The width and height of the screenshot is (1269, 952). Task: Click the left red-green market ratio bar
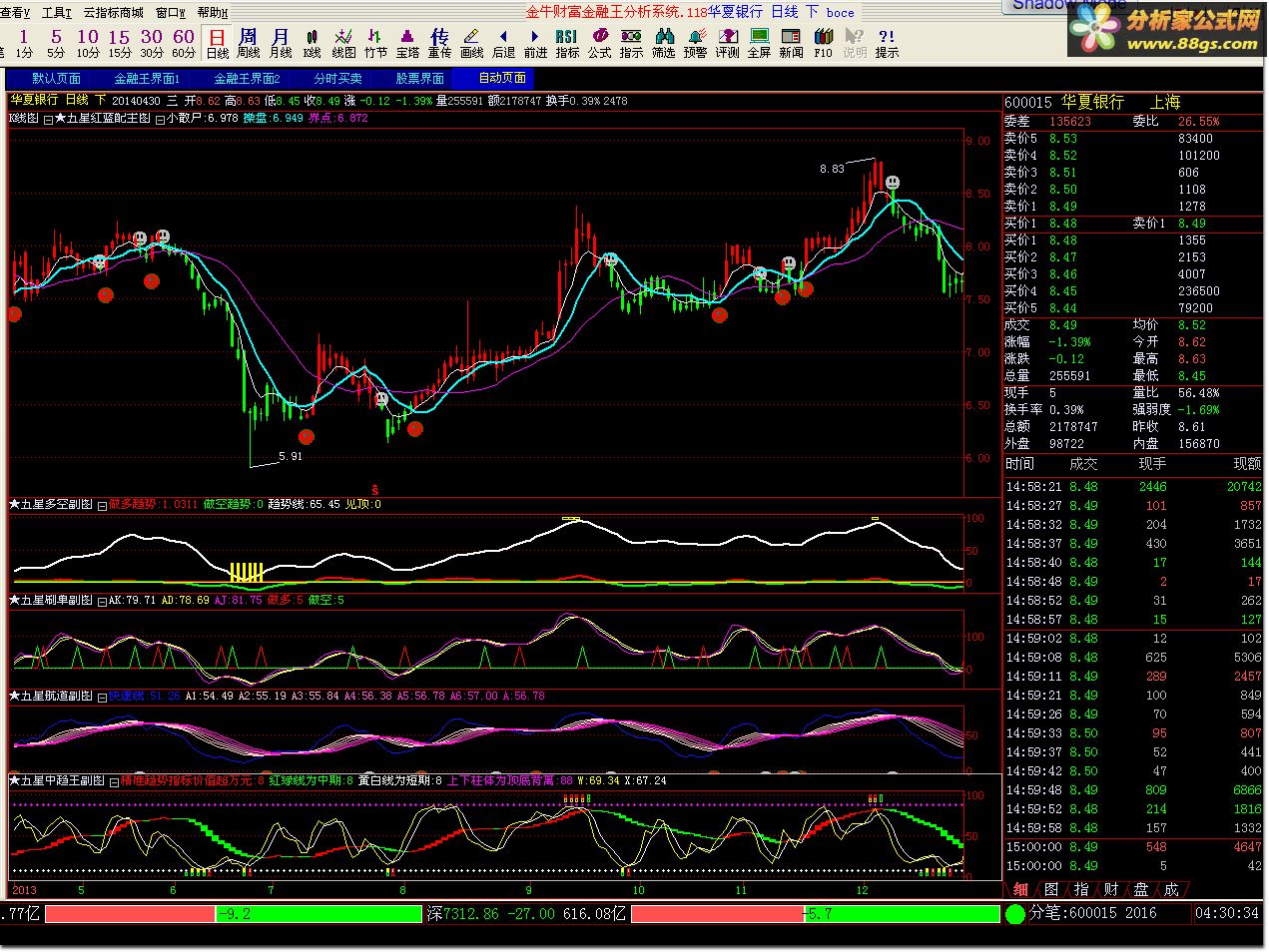235,913
